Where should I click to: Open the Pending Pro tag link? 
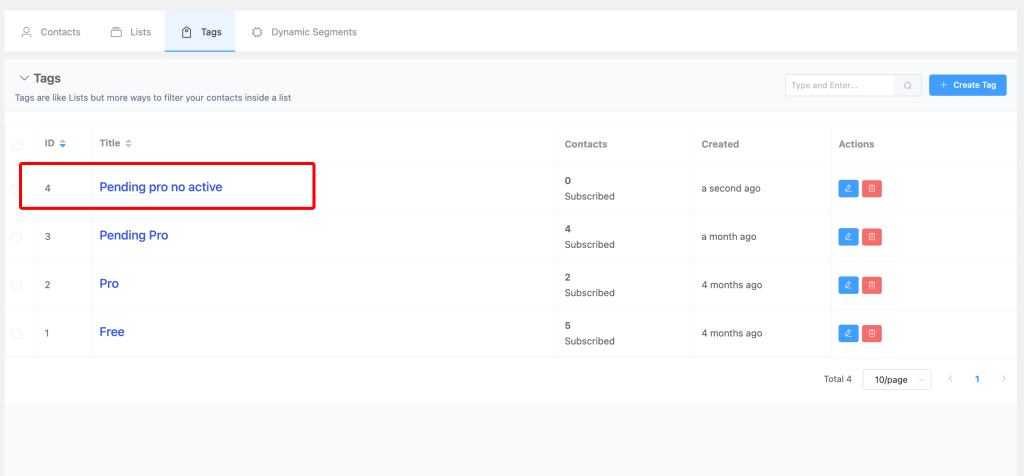point(134,236)
